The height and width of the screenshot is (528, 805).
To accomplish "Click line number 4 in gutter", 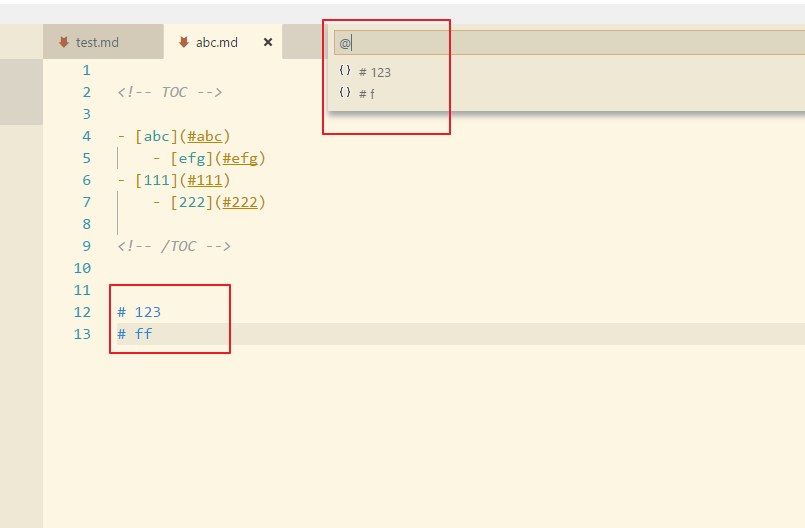I will [x=86, y=136].
